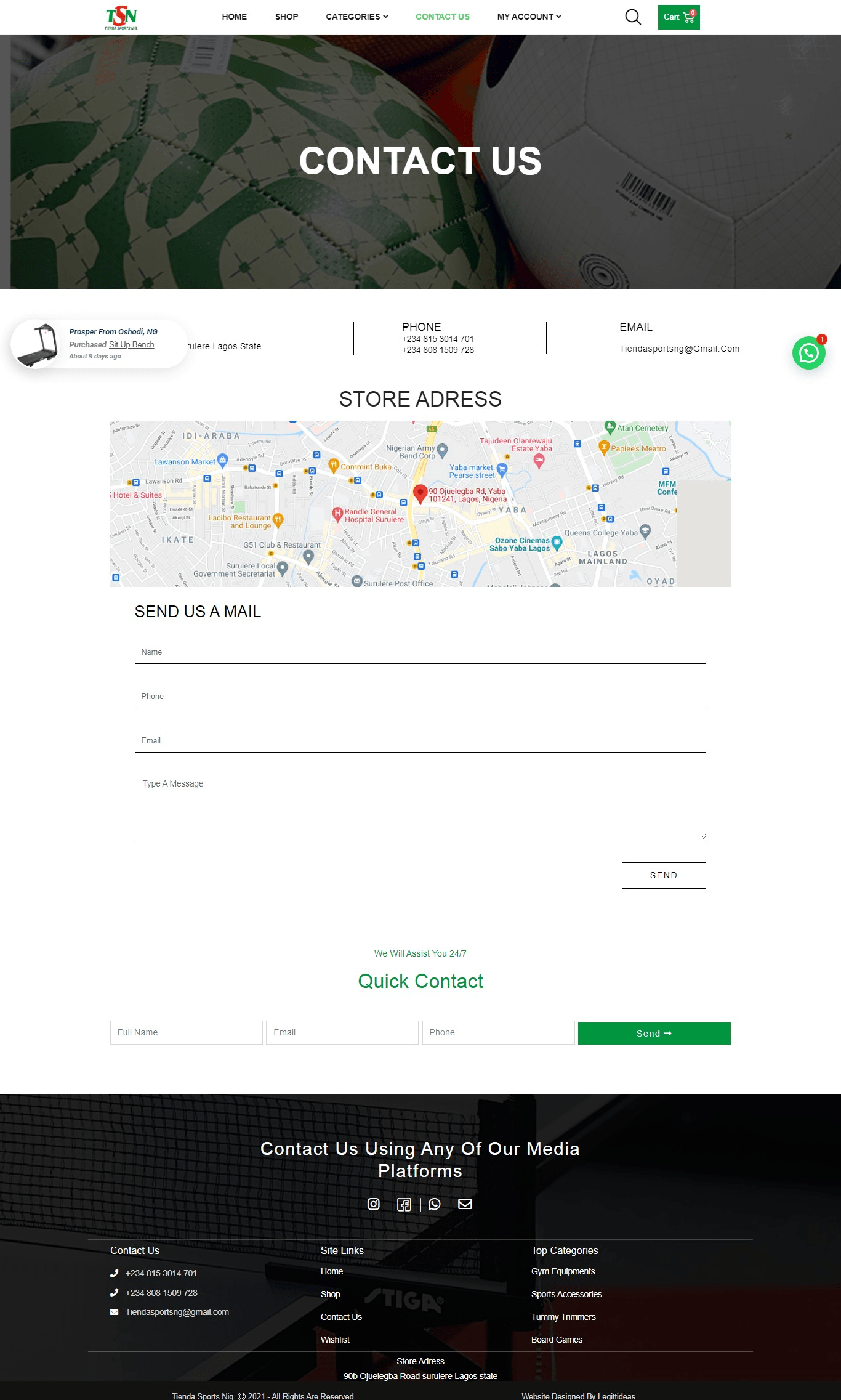Submit the green Quick Contact Send button
841x1400 pixels.
(x=654, y=1034)
